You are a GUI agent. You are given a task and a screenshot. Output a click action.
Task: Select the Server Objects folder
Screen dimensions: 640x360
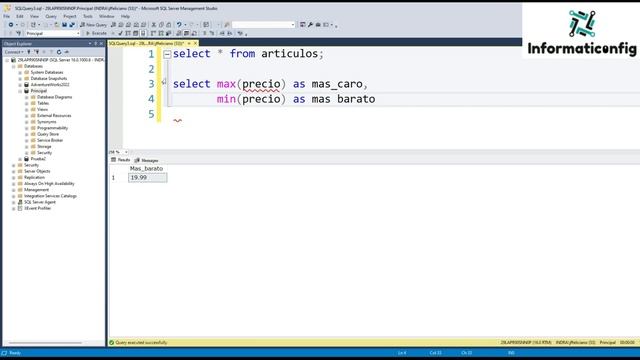pyautogui.click(x=37, y=171)
